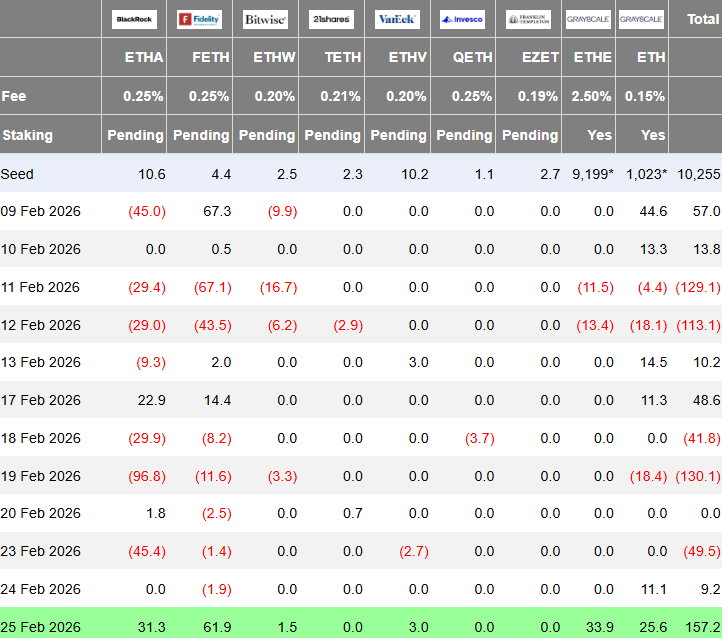The height and width of the screenshot is (638, 722).
Task: Click the (67.1) FETH outflow value
Action: (x=213, y=287)
